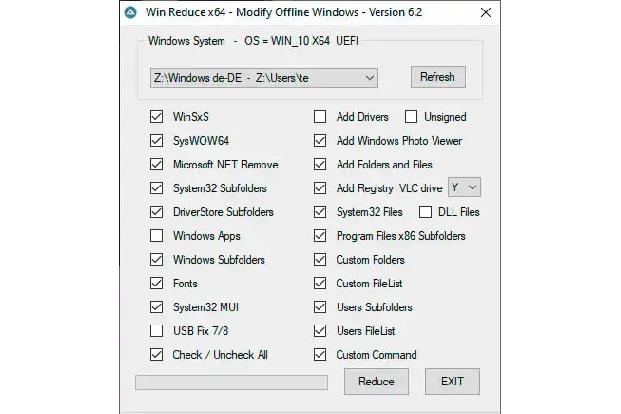Click the dropdown arrow beside Z:\Users path
Viewport: 621px width, 414px height.
(x=370, y=78)
